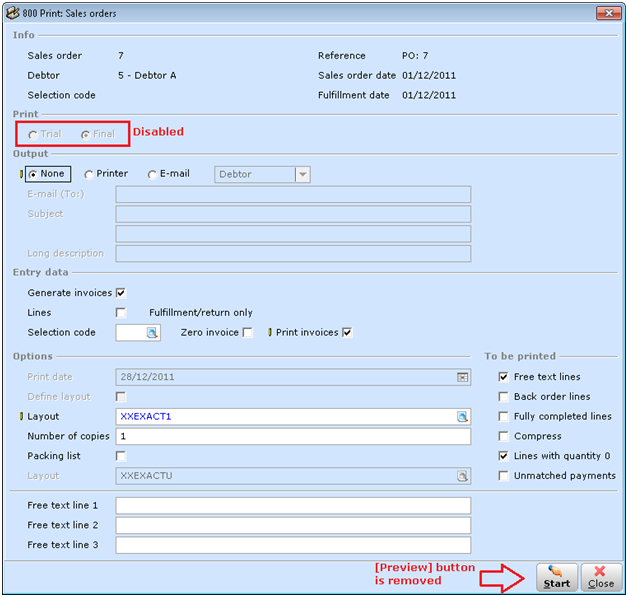Viewport: 628px width, 597px height.
Task: Tick the Zero invoice checkbox
Action: [x=248, y=333]
